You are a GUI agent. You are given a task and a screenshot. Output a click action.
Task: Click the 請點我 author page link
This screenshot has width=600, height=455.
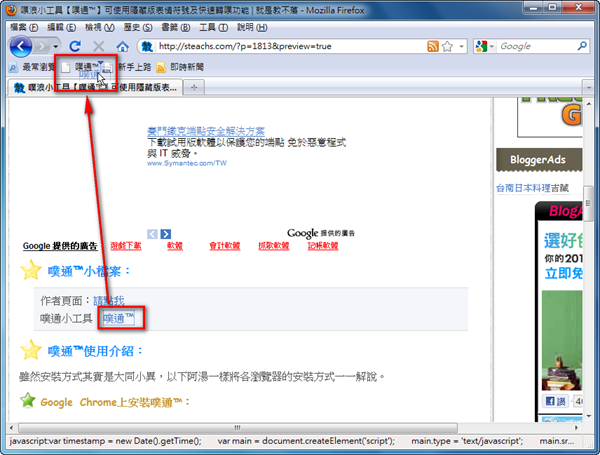coord(109,301)
